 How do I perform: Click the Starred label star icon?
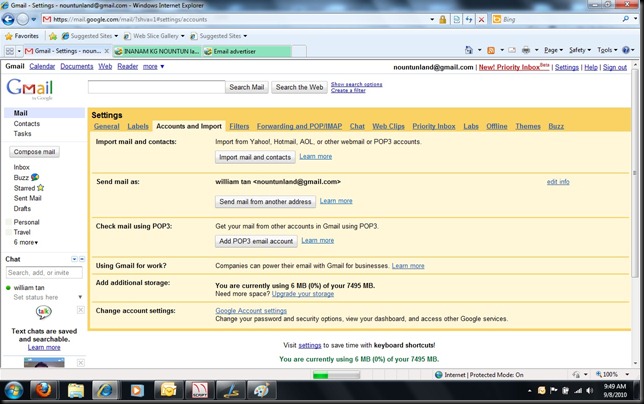(x=40, y=187)
